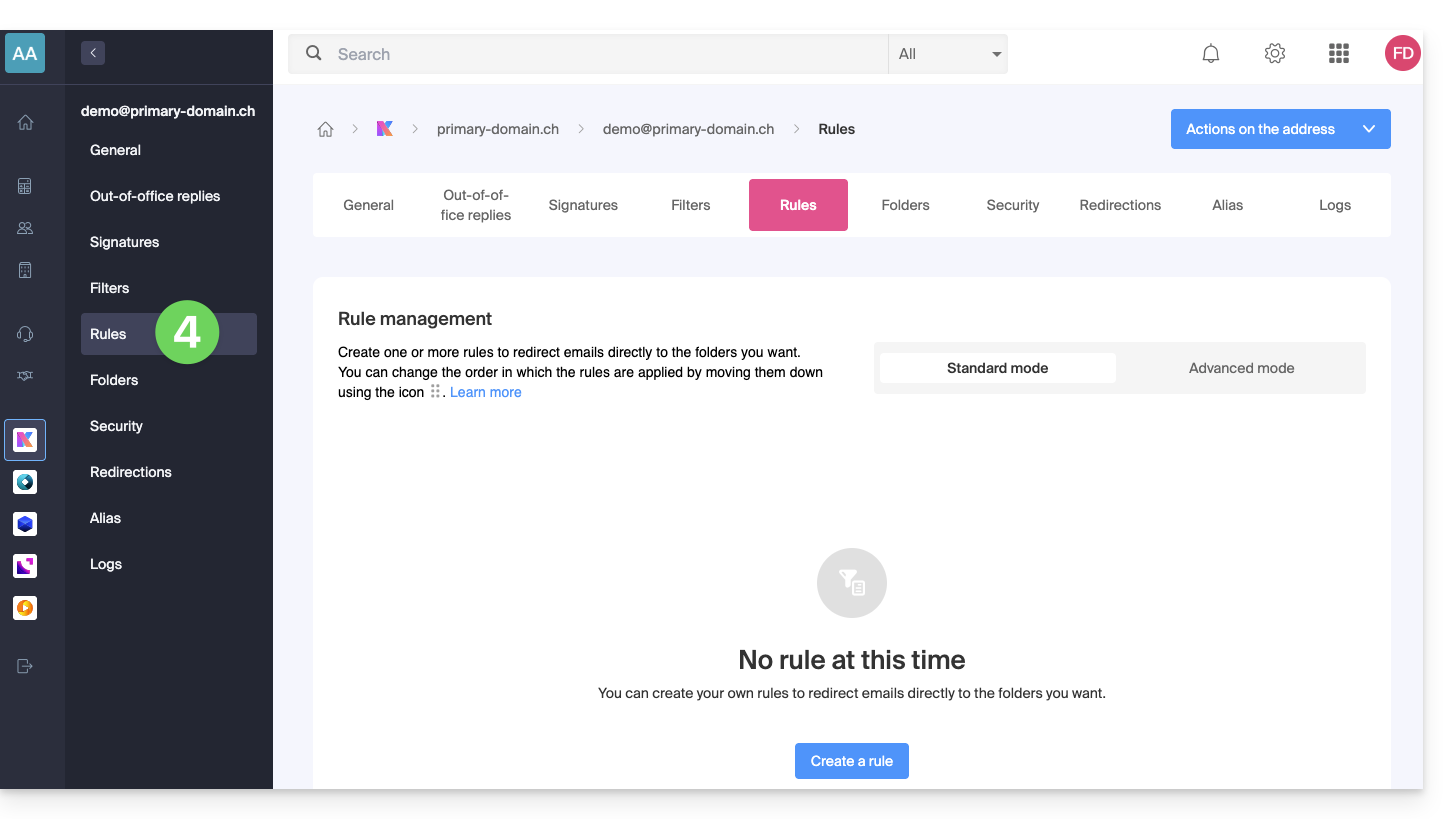Click into the Search input field
Image resolution: width=1453 pixels, height=819 pixels.
(x=600, y=54)
